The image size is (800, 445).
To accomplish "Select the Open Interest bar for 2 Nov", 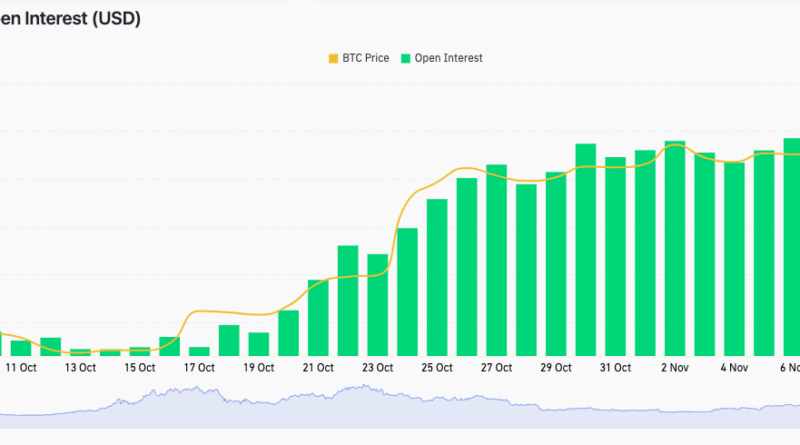I will coord(675,248).
